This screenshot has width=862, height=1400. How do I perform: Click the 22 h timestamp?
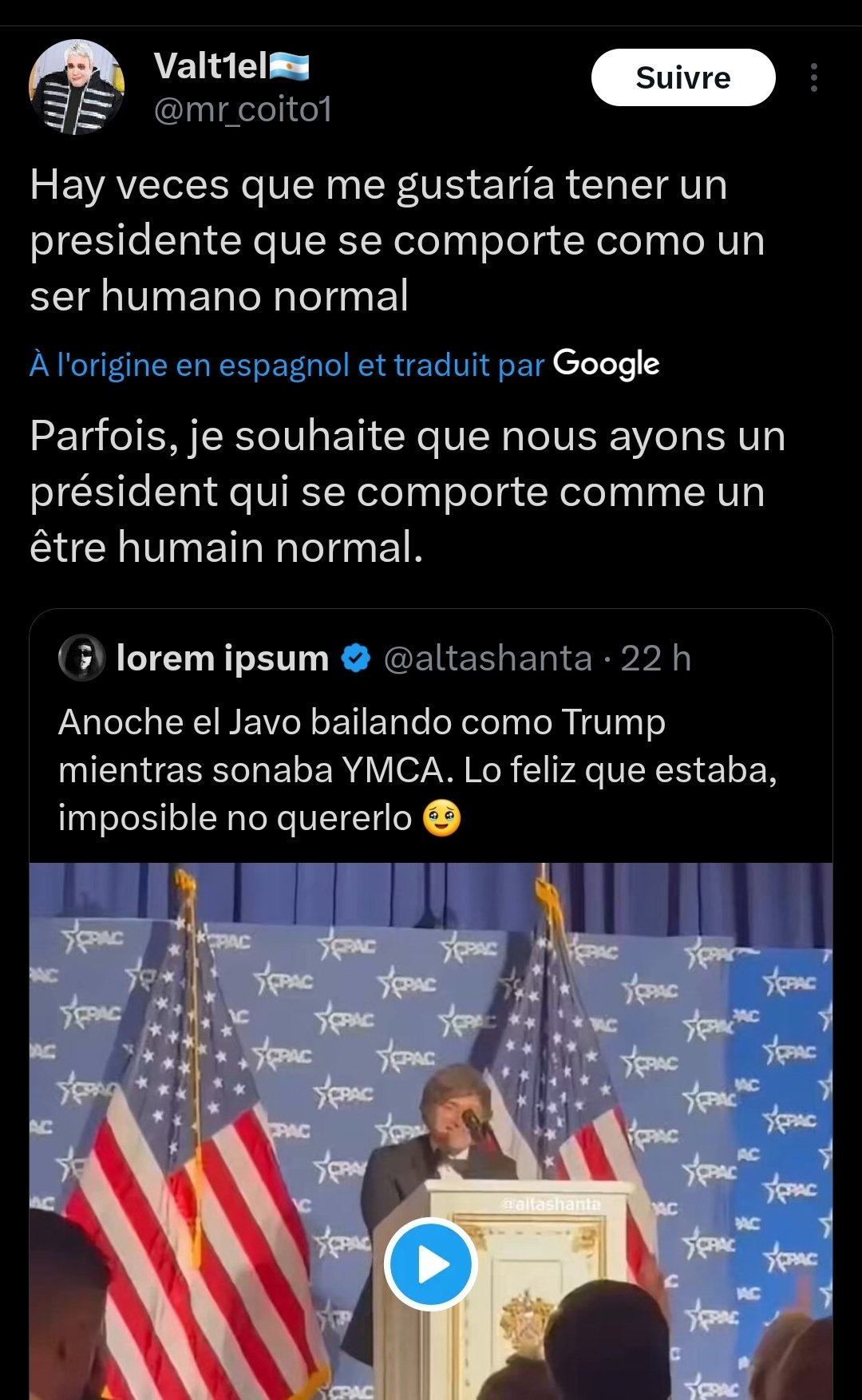click(655, 658)
